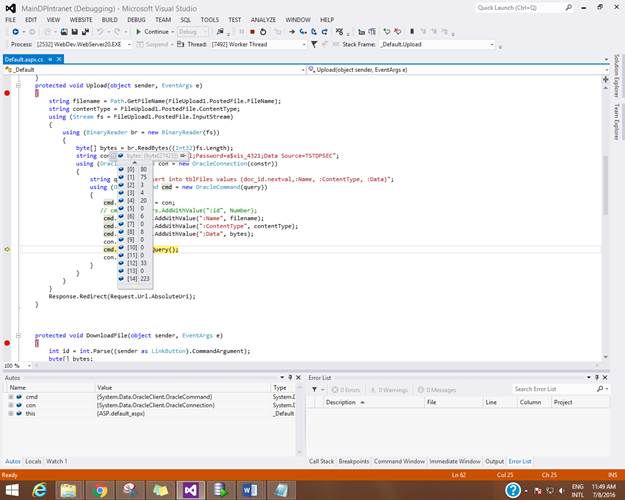Screen dimensions: 625x500
Task: Open File Explorer from the taskbar
Action: [x=70, y=489]
